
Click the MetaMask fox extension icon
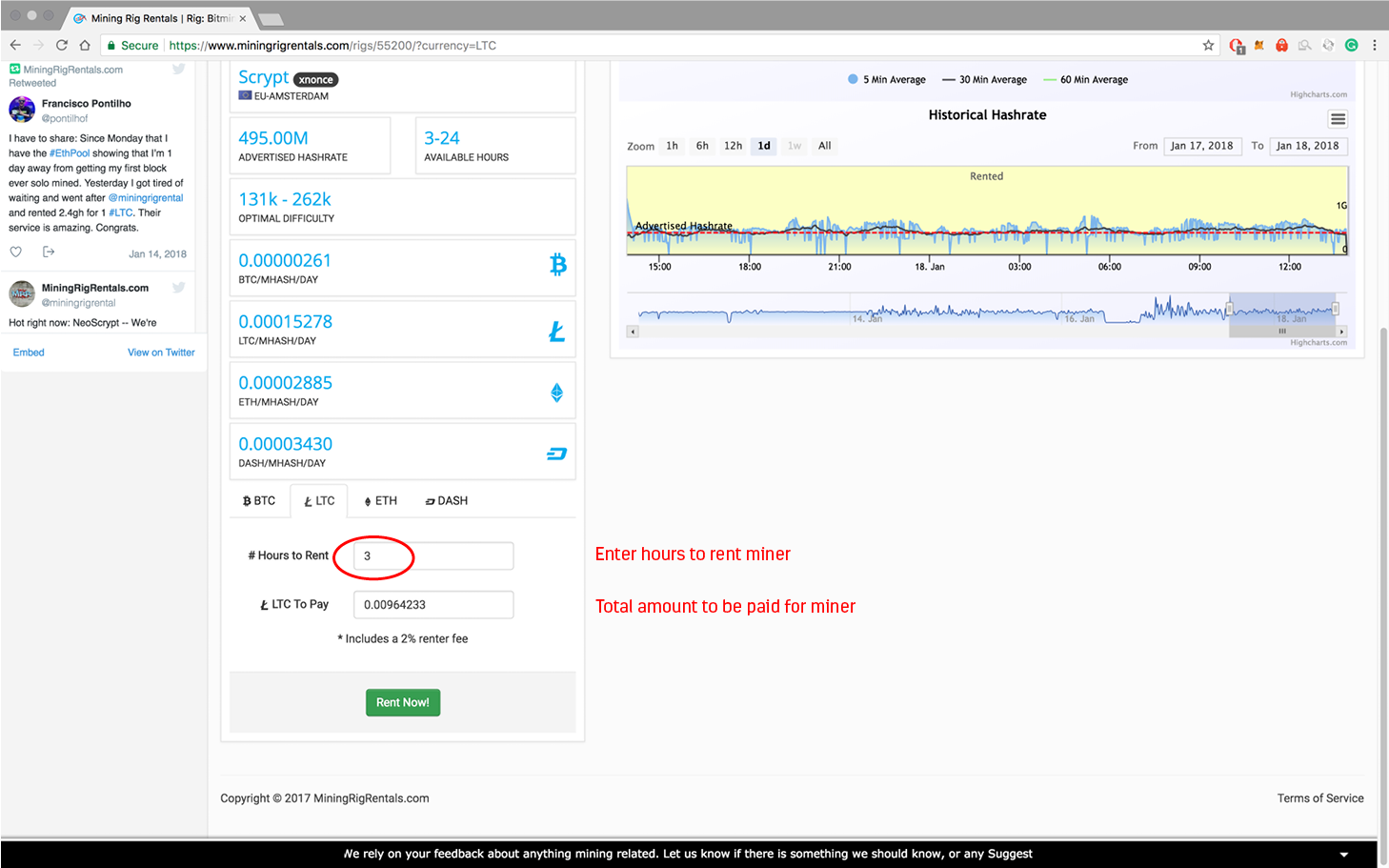1259,45
